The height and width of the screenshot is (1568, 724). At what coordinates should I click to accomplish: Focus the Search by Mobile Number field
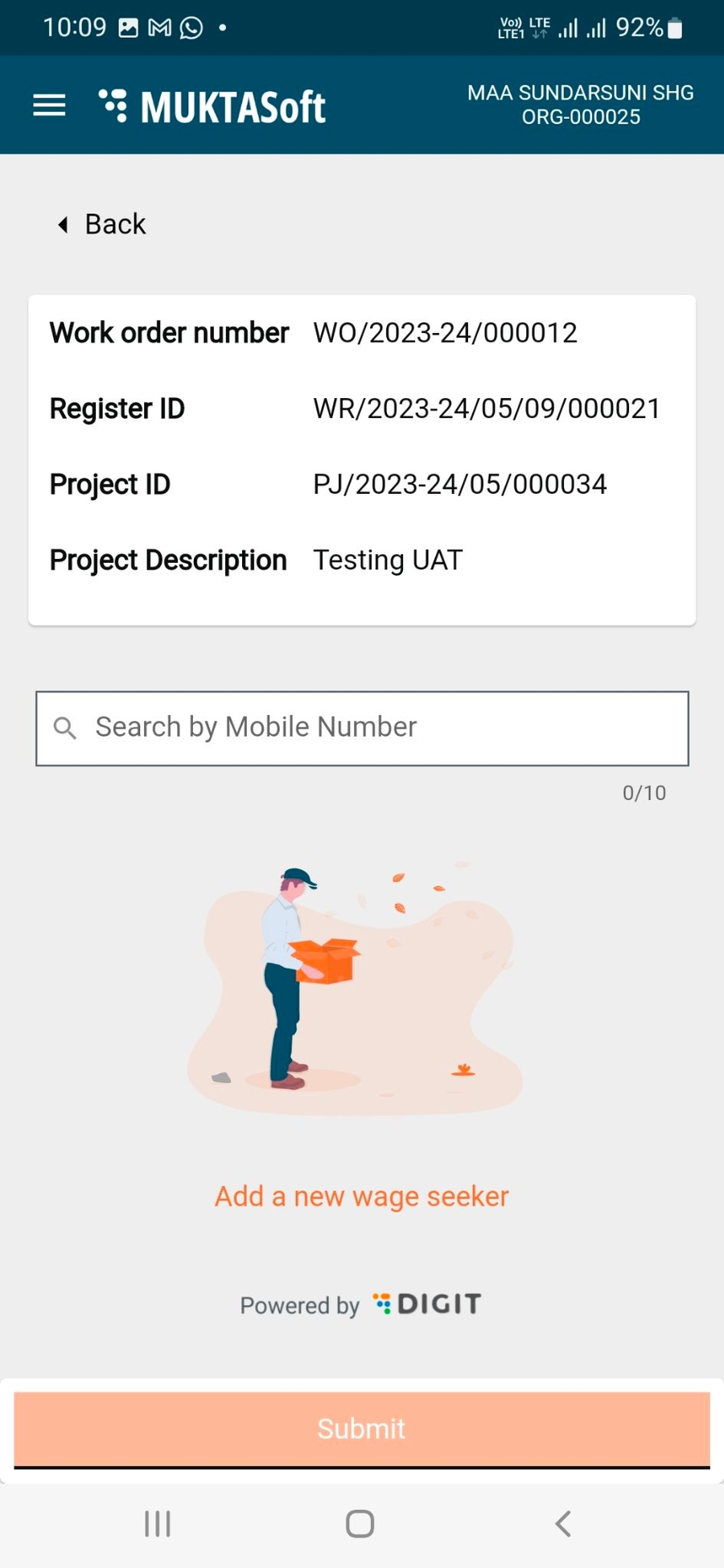[x=378, y=728]
